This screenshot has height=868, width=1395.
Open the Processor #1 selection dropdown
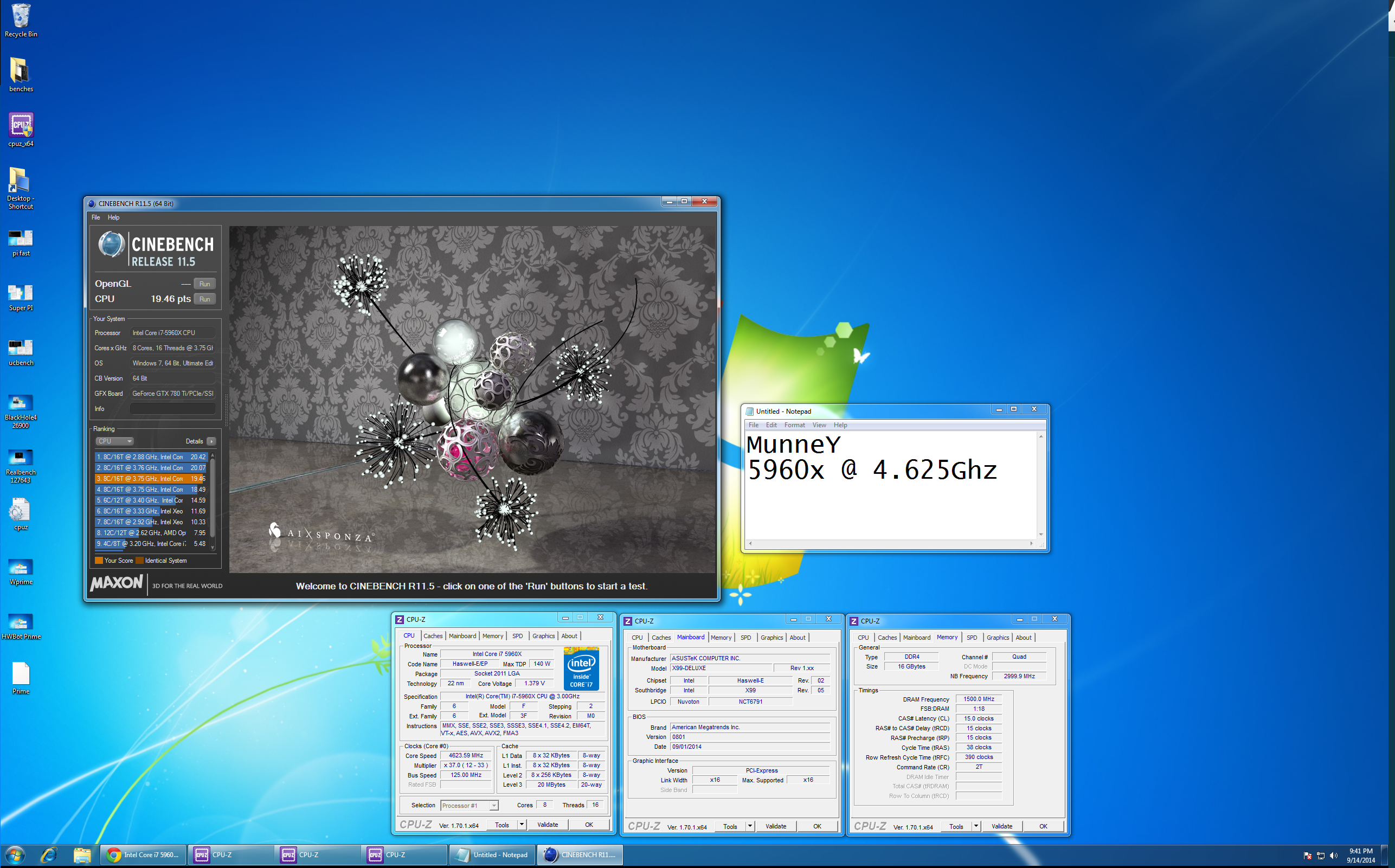point(470,806)
